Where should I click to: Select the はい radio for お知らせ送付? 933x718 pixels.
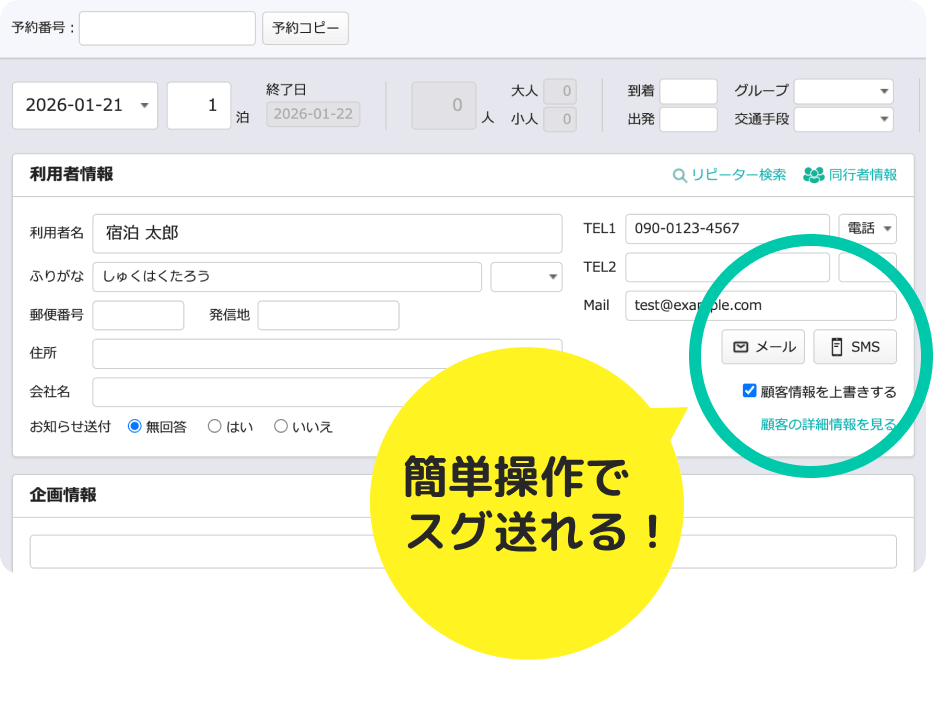point(214,425)
